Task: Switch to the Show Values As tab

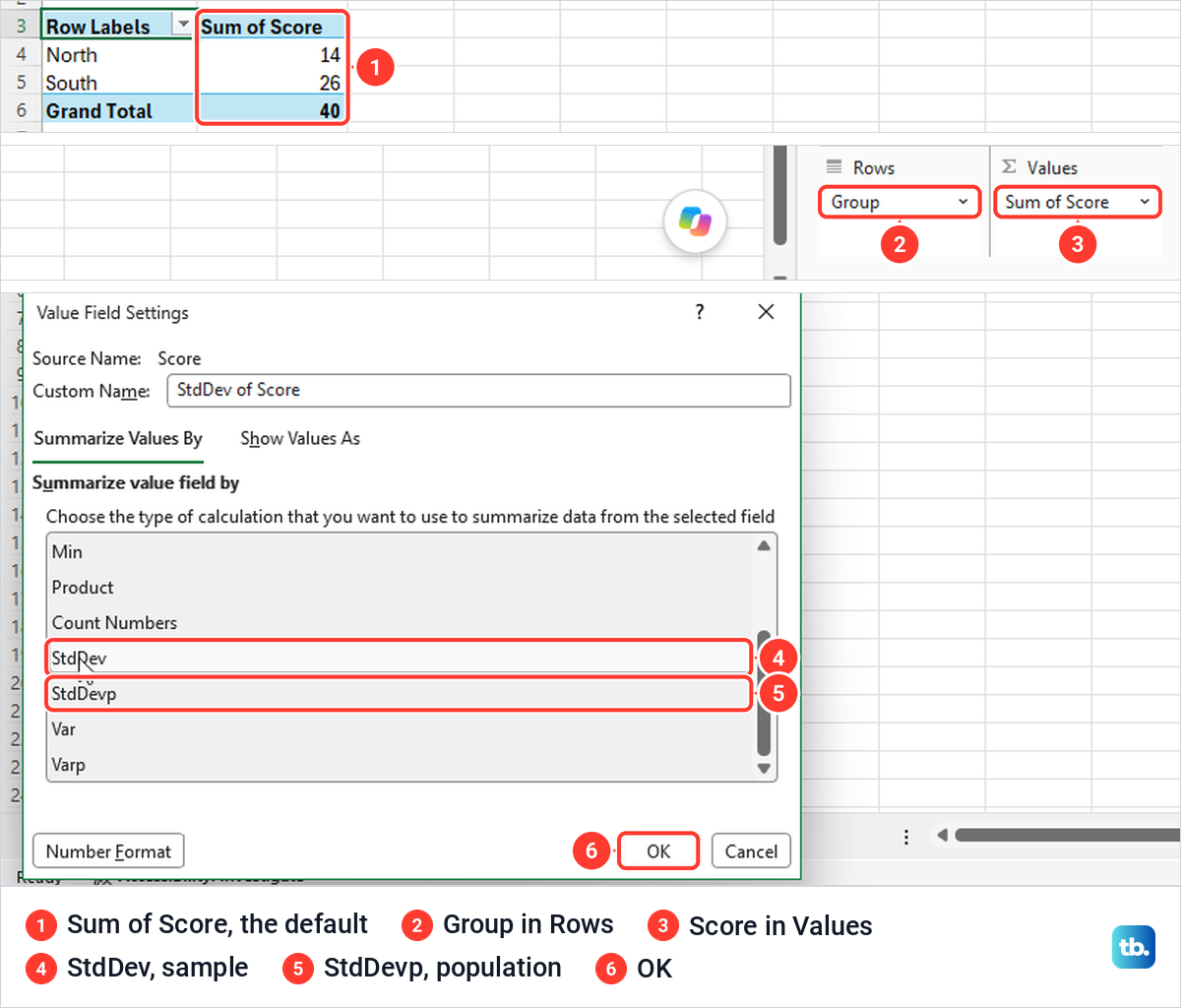Action: point(300,439)
